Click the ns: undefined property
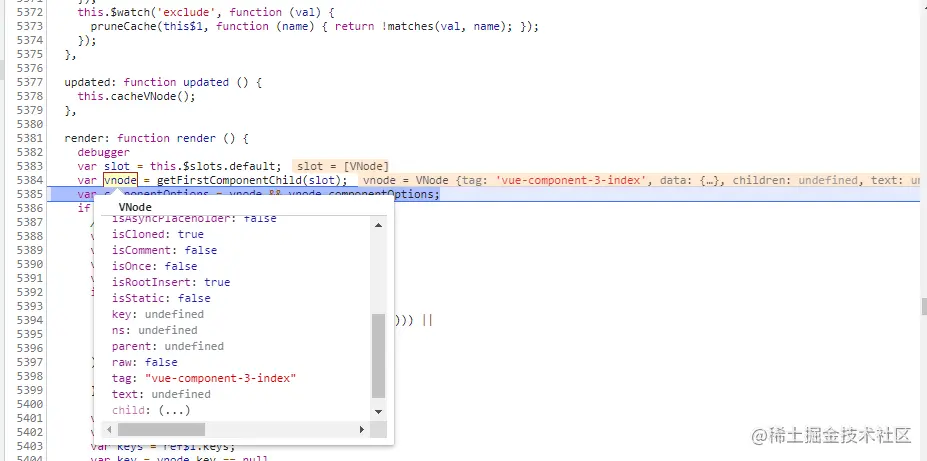927x461 pixels. click(x=154, y=330)
